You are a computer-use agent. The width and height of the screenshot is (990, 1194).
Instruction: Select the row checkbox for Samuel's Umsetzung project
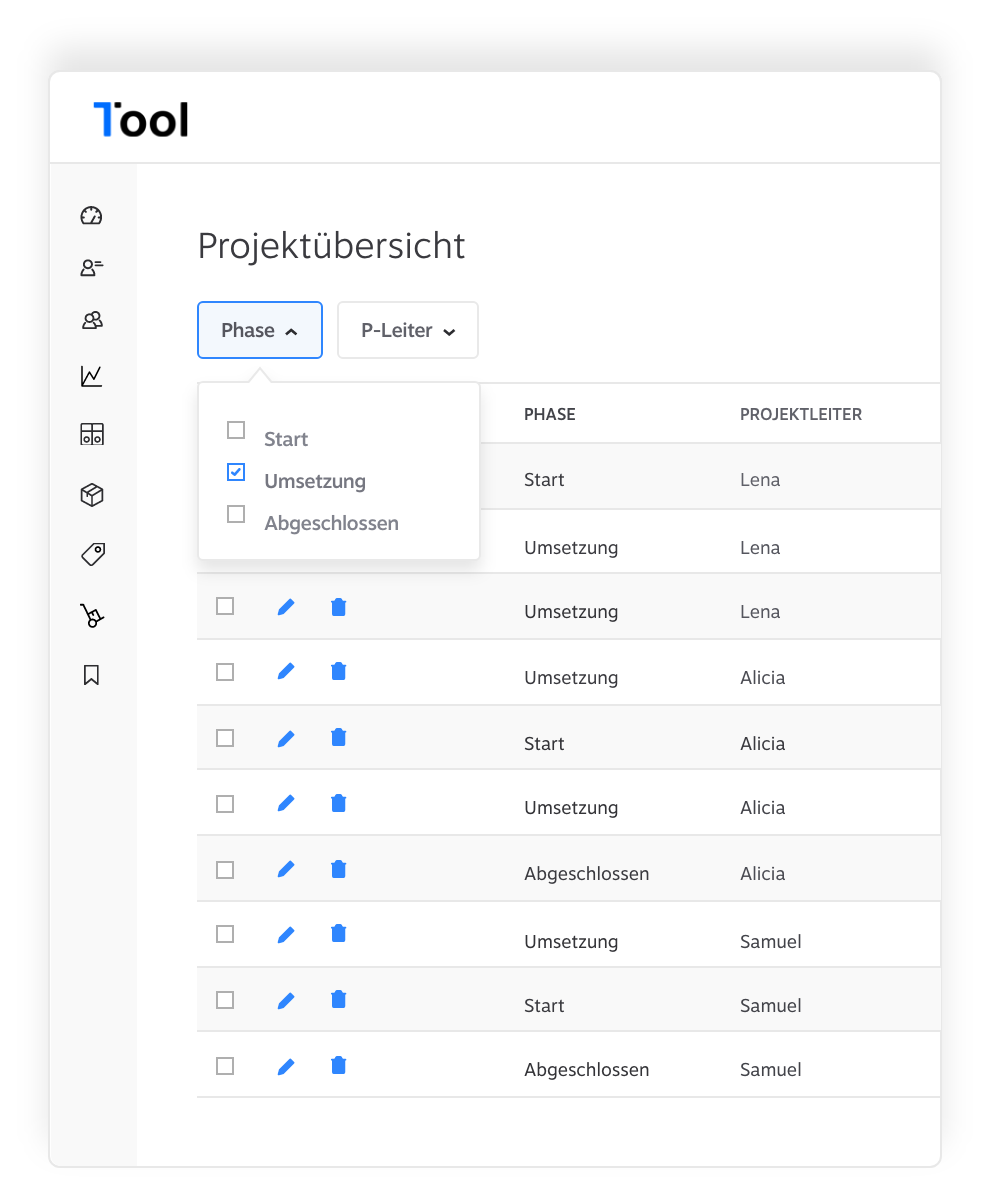pyautogui.click(x=225, y=934)
